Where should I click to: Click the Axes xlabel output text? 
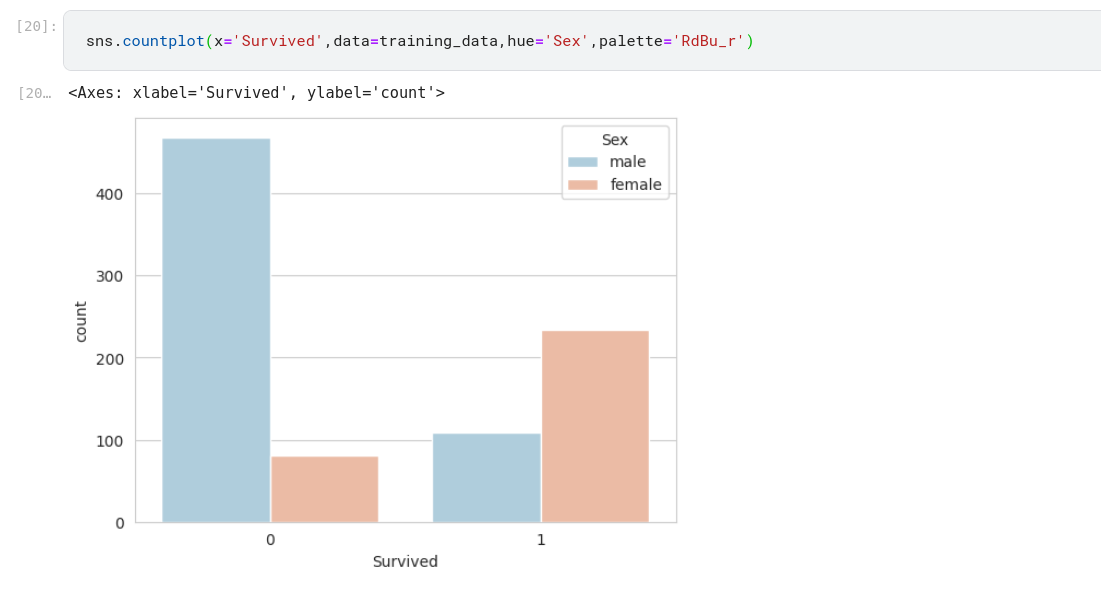[x=256, y=93]
